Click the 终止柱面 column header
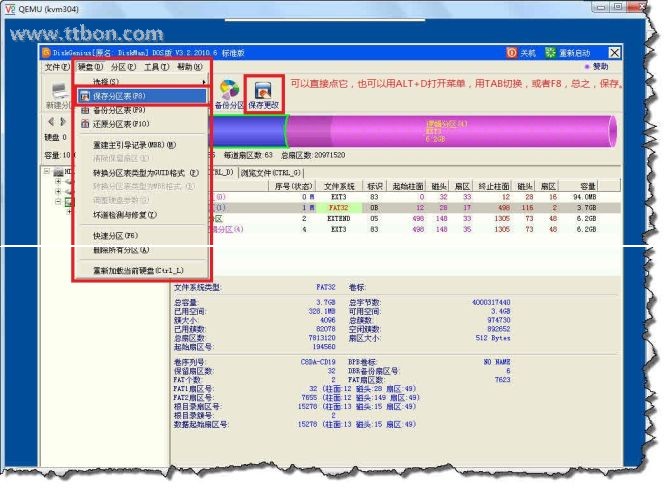This screenshot has width=671, height=492. point(494,186)
